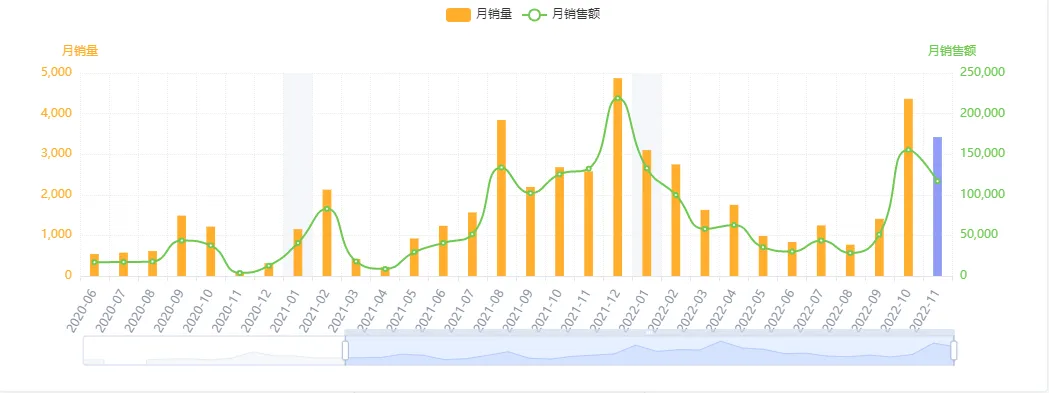Select the right handle of zoom slider
This screenshot has width=1049, height=393.
(954, 350)
